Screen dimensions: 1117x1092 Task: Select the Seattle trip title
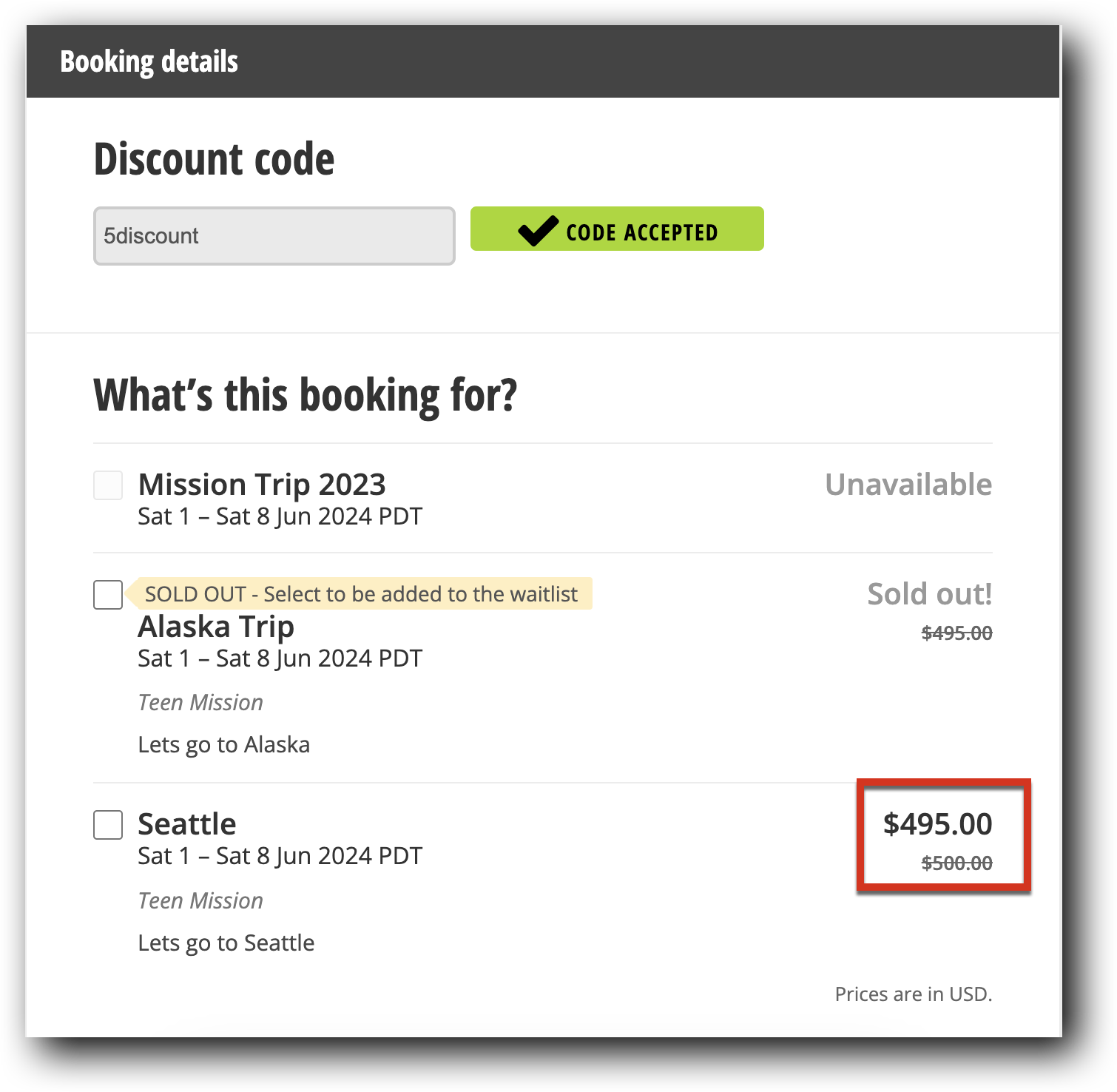(x=186, y=823)
